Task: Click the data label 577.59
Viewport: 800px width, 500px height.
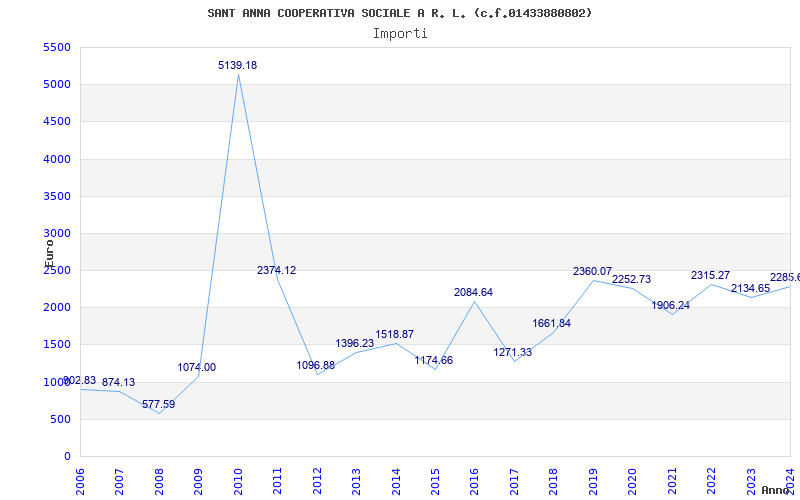Action: [x=158, y=404]
